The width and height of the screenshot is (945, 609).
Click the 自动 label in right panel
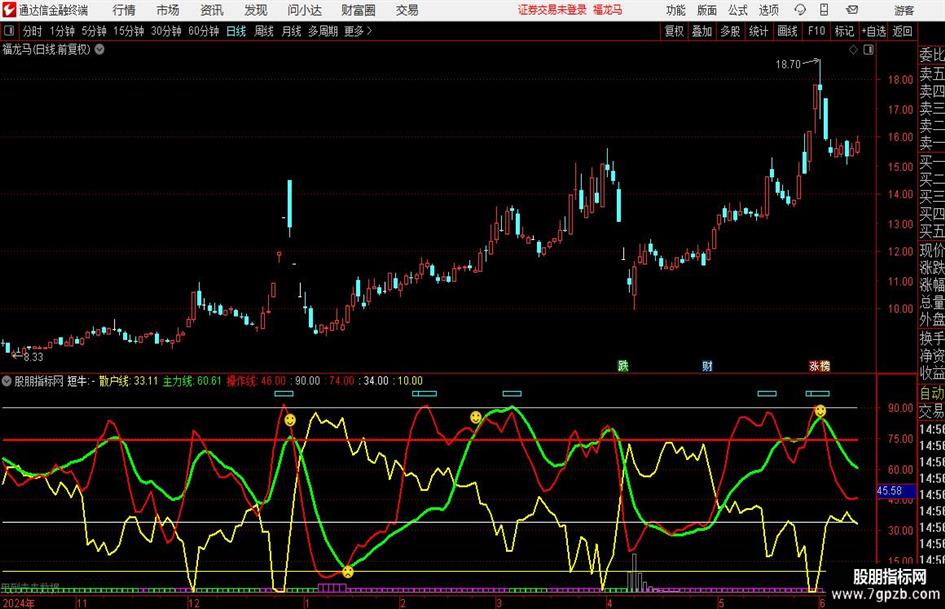point(932,394)
